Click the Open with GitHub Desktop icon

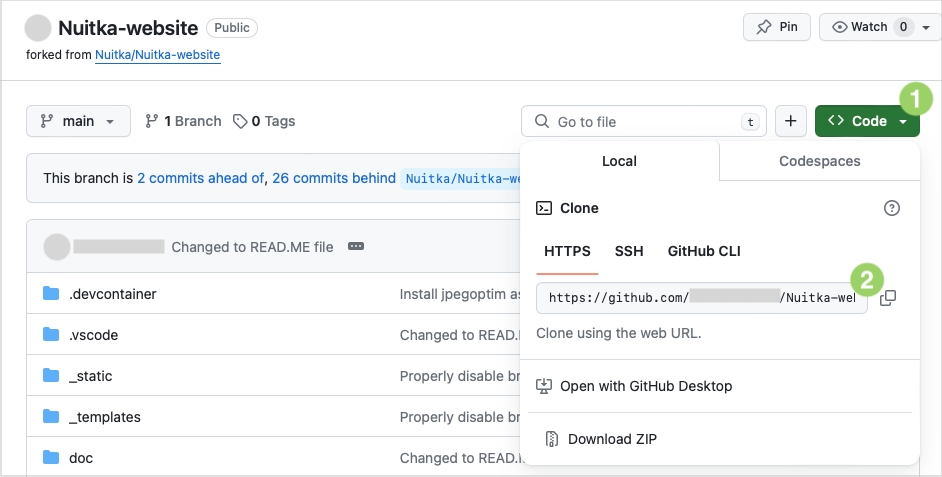pos(545,386)
